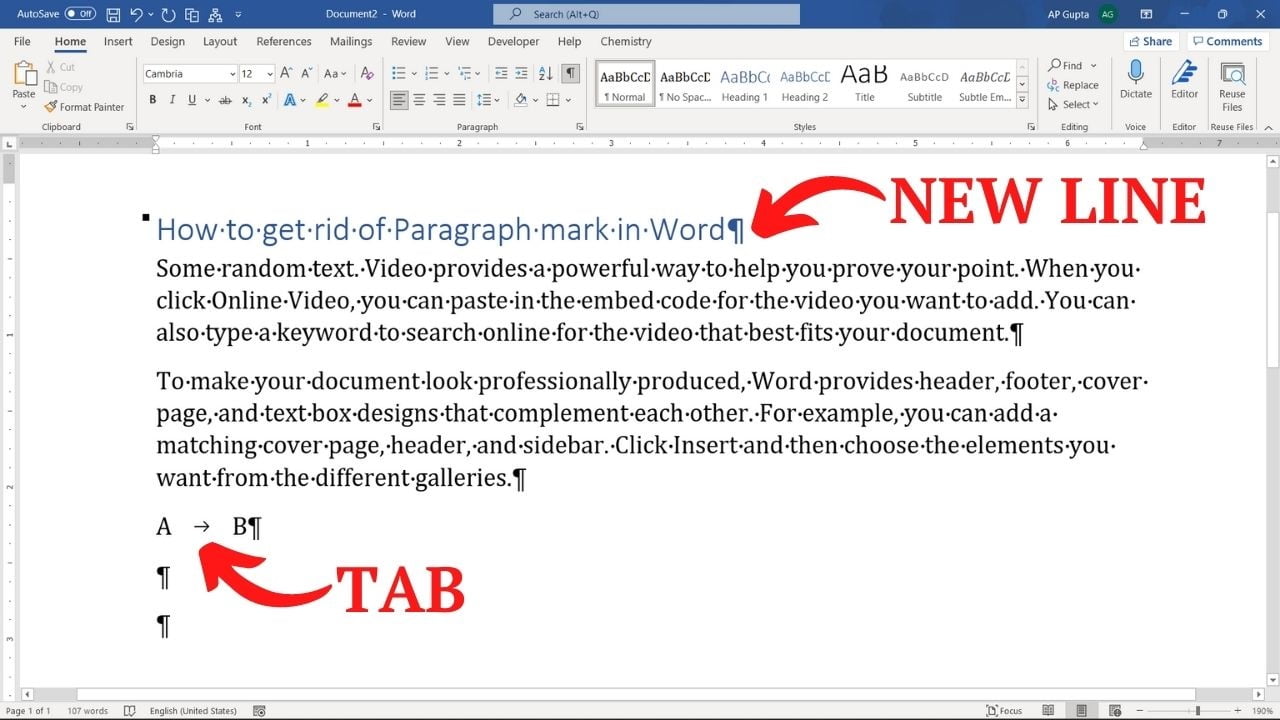The height and width of the screenshot is (720, 1280).
Task: Toggle Italic formatting
Action: coord(172,100)
